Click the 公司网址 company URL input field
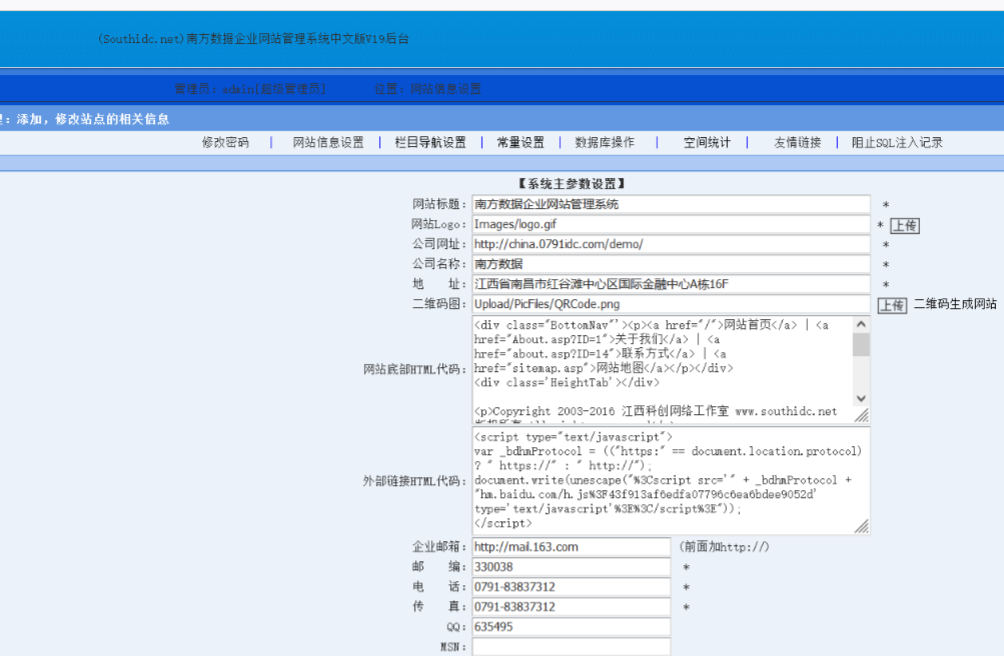This screenshot has height=656, width=1004. pos(670,243)
